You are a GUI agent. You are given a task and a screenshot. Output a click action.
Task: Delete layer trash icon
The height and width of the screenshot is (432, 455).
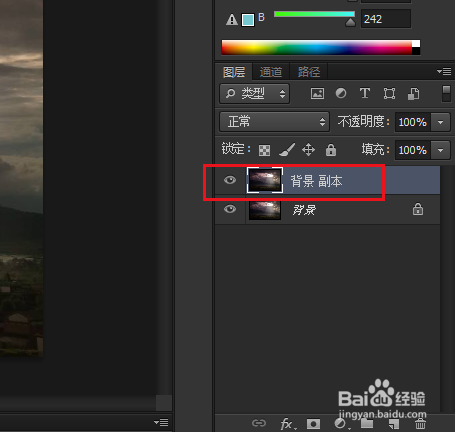pos(420,423)
